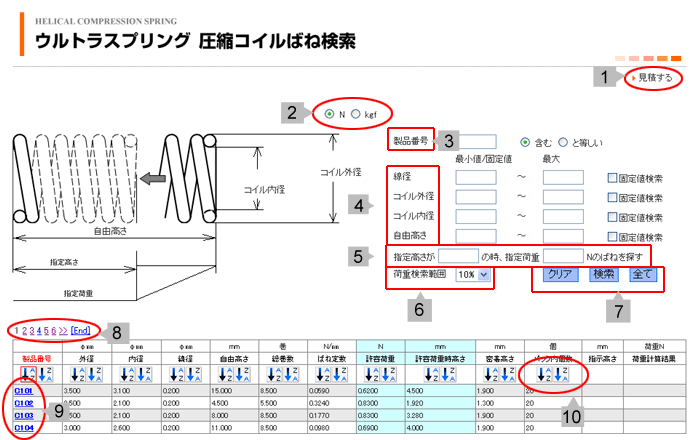
Task: Sort パック内個数 column ascending A-Z
Action: (x=544, y=374)
